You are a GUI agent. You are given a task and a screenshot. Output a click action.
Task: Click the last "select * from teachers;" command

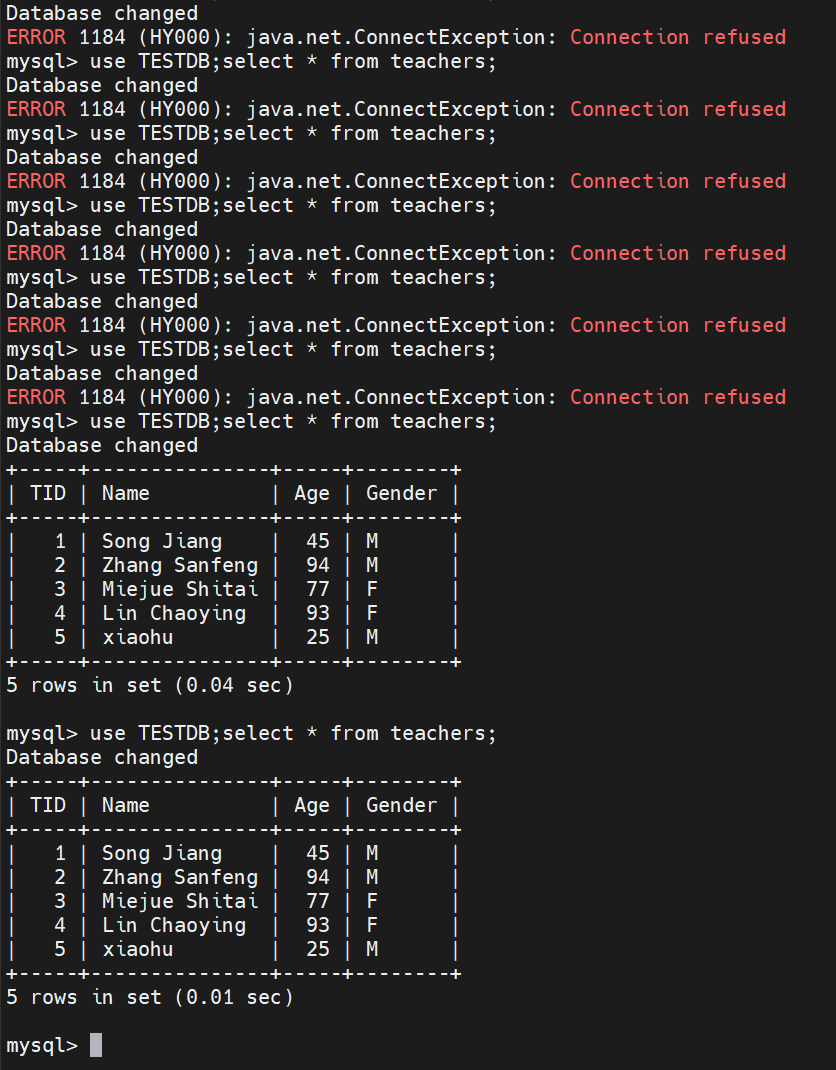point(360,733)
